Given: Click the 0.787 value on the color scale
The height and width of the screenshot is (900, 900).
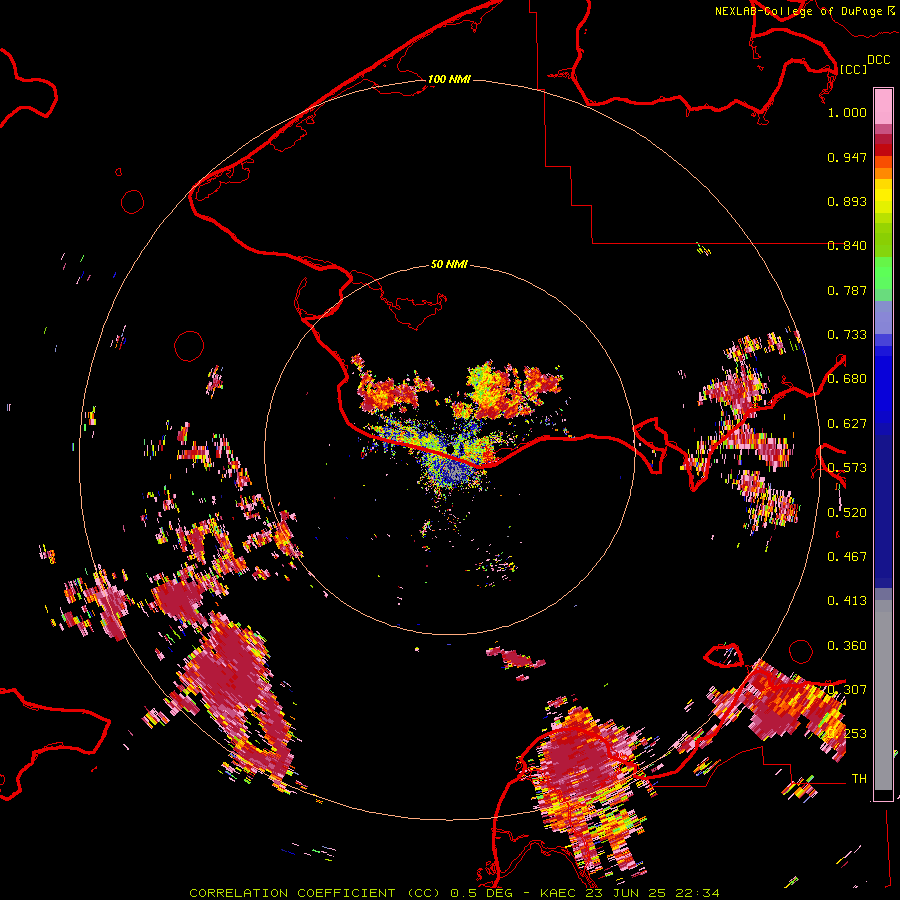Looking at the screenshot, I should 847,290.
